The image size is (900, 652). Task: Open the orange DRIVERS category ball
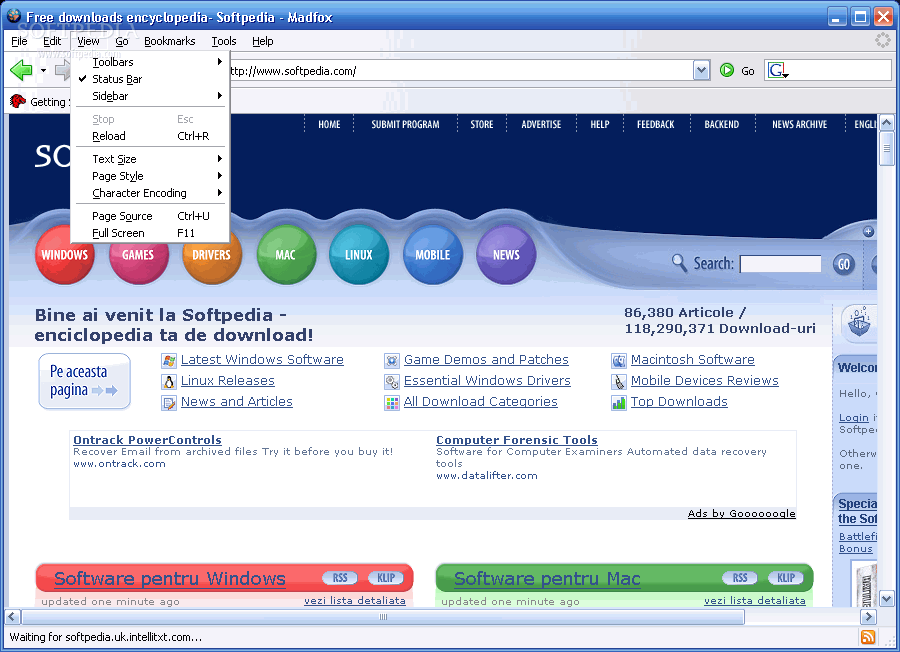click(x=212, y=255)
